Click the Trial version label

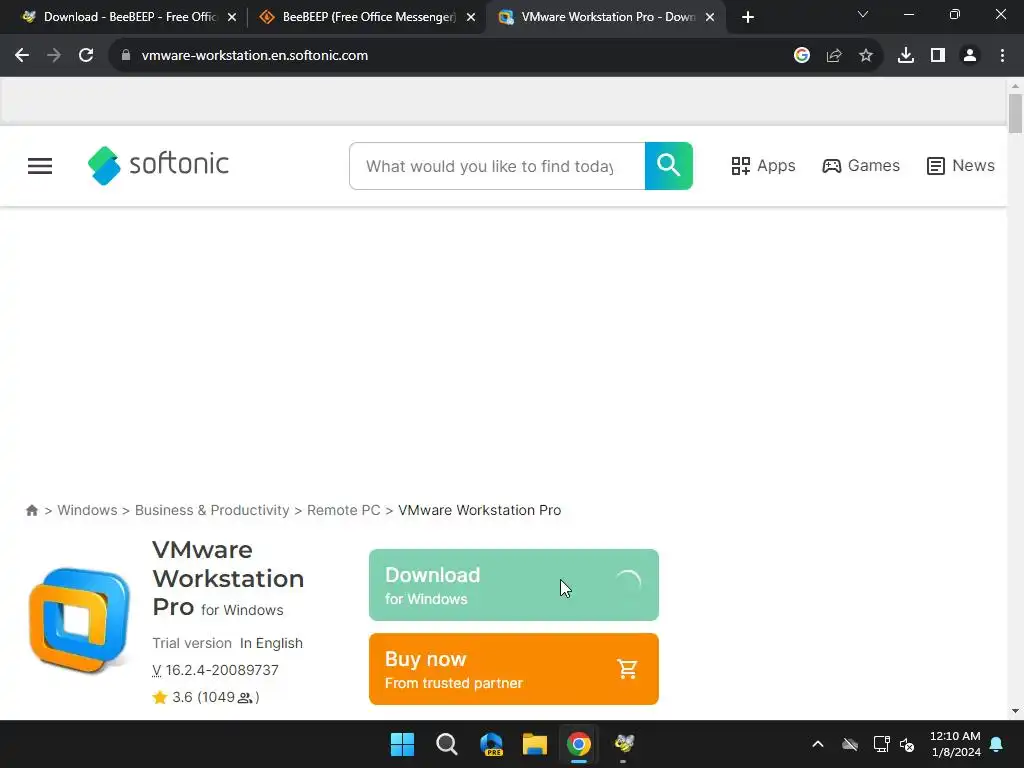click(x=192, y=643)
